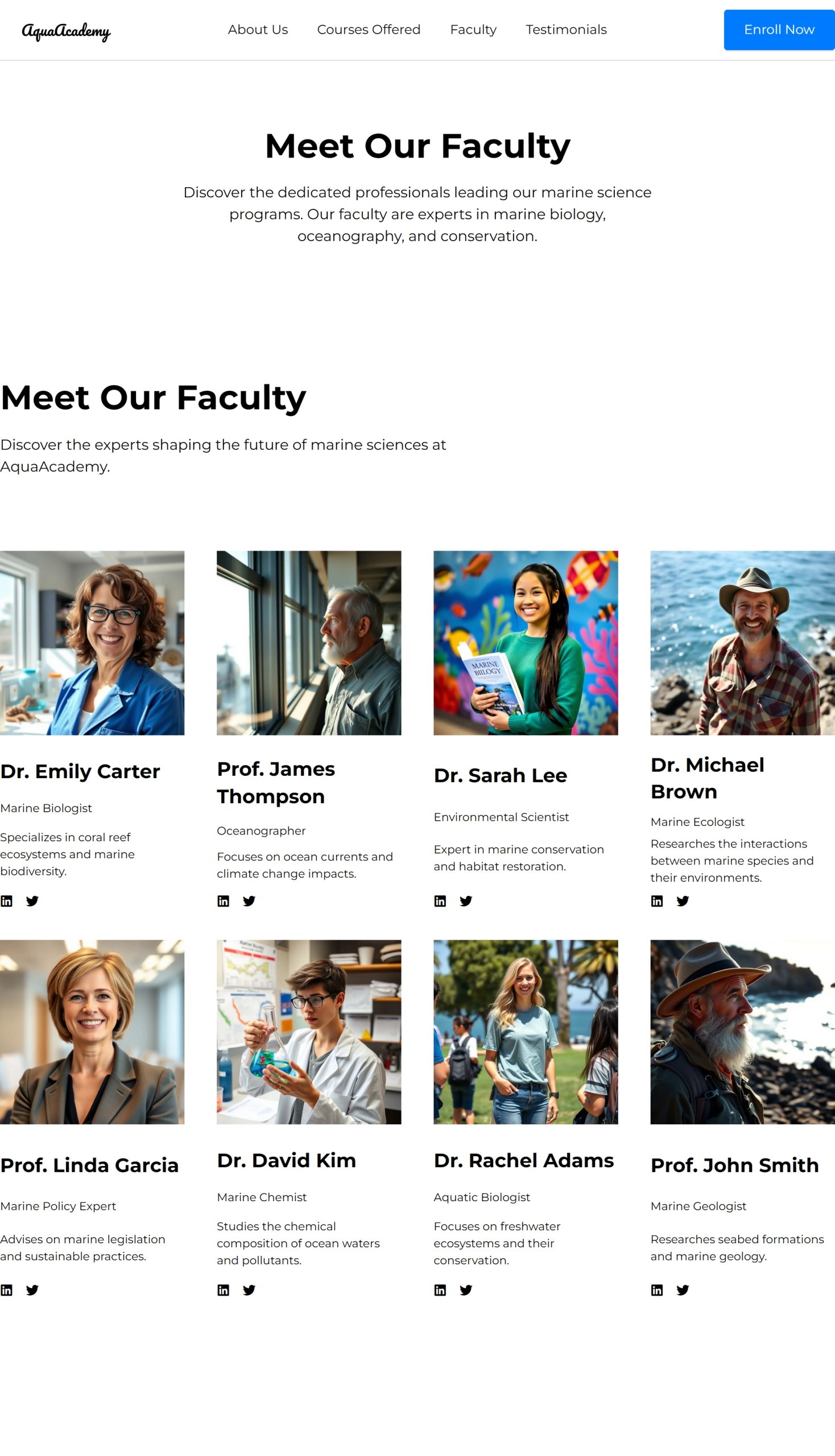This screenshot has width=835, height=1456.
Task: Select the Faculty navigation item
Action: 473,30
